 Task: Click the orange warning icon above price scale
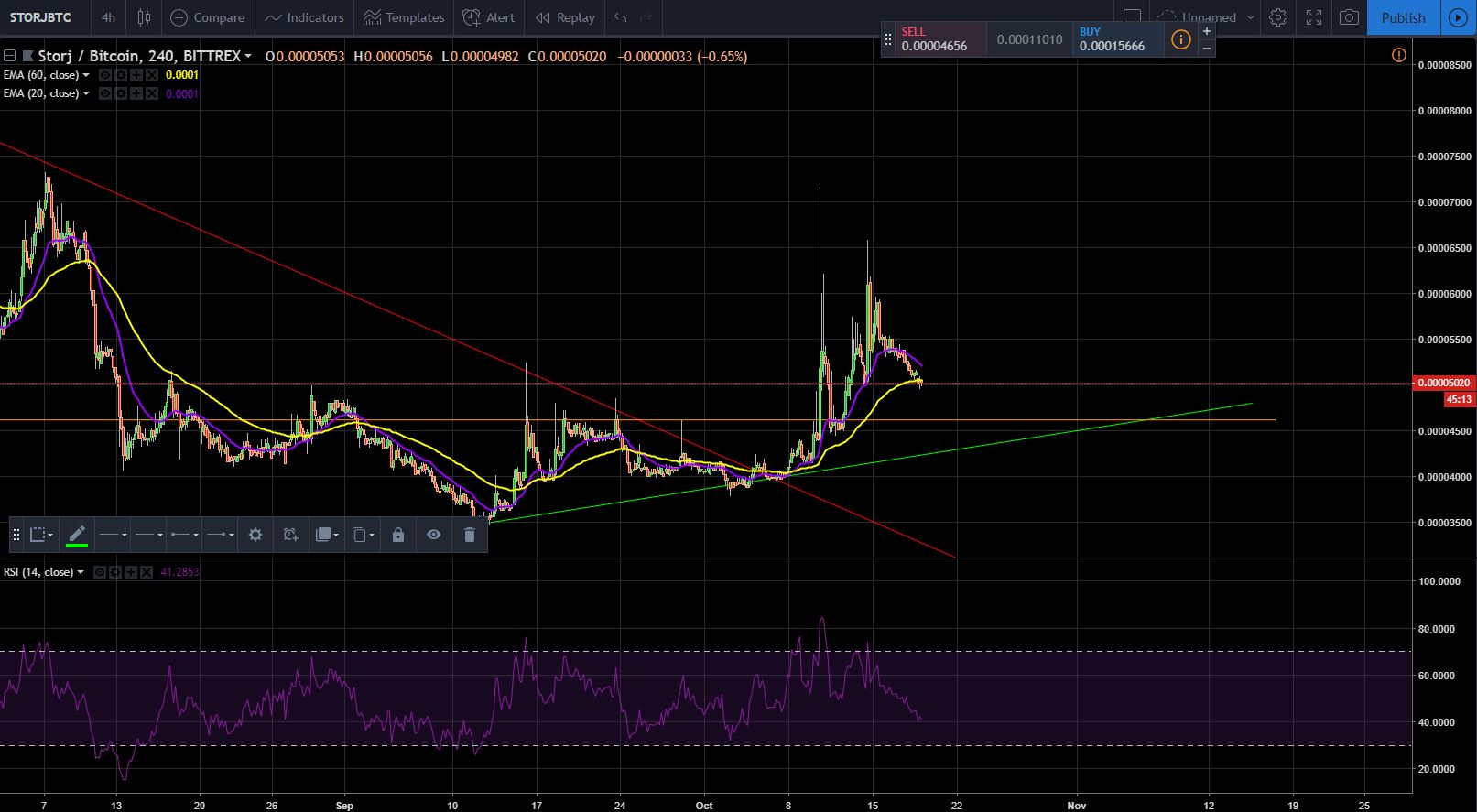tap(1398, 56)
